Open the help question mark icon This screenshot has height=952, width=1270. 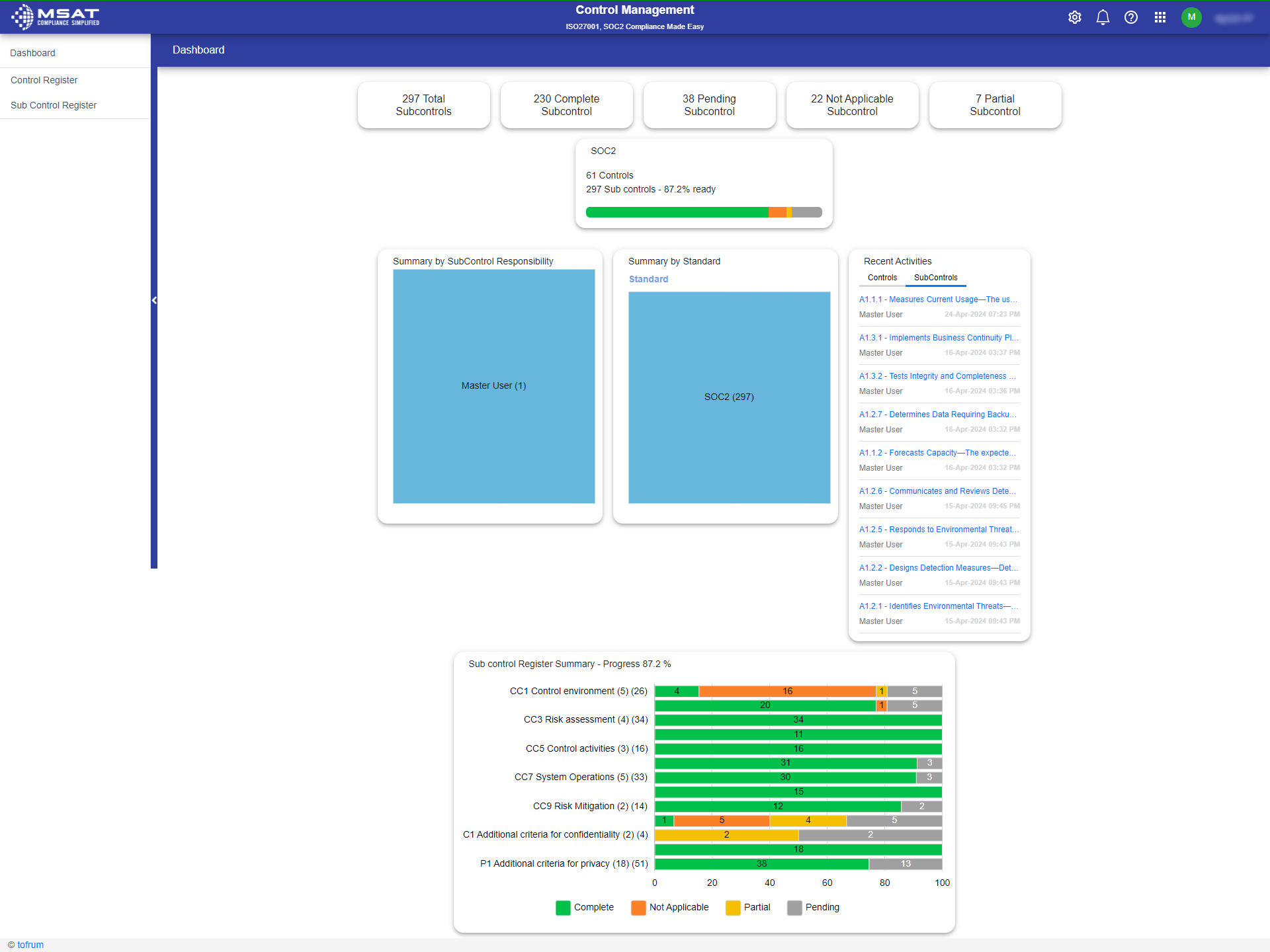(1131, 17)
